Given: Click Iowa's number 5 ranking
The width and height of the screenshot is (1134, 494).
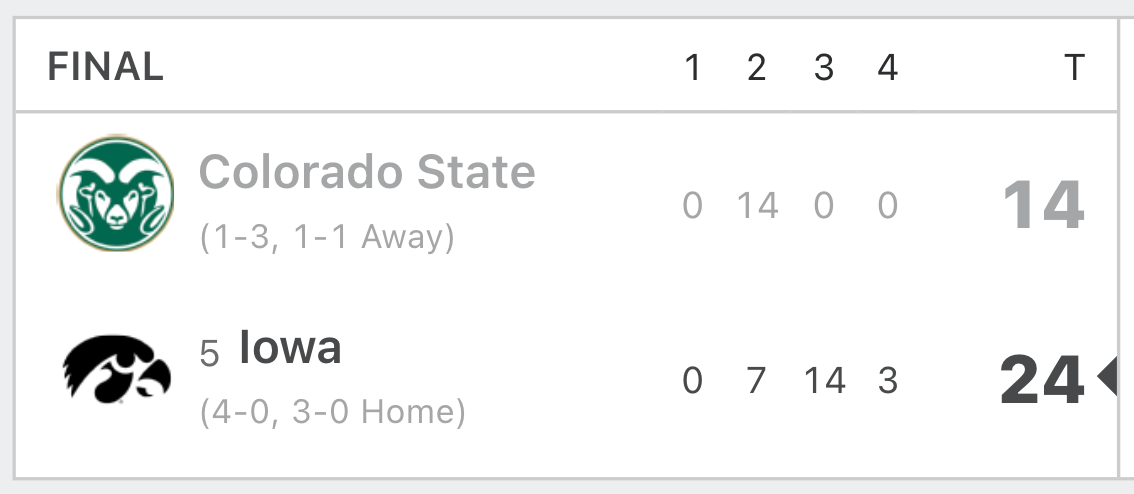Looking at the screenshot, I should (209, 354).
